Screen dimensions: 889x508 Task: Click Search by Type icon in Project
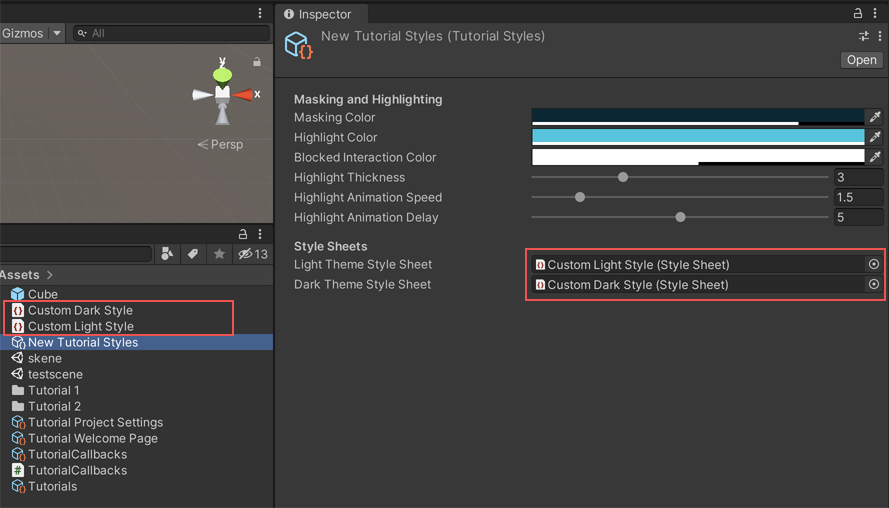pyautogui.click(x=168, y=254)
